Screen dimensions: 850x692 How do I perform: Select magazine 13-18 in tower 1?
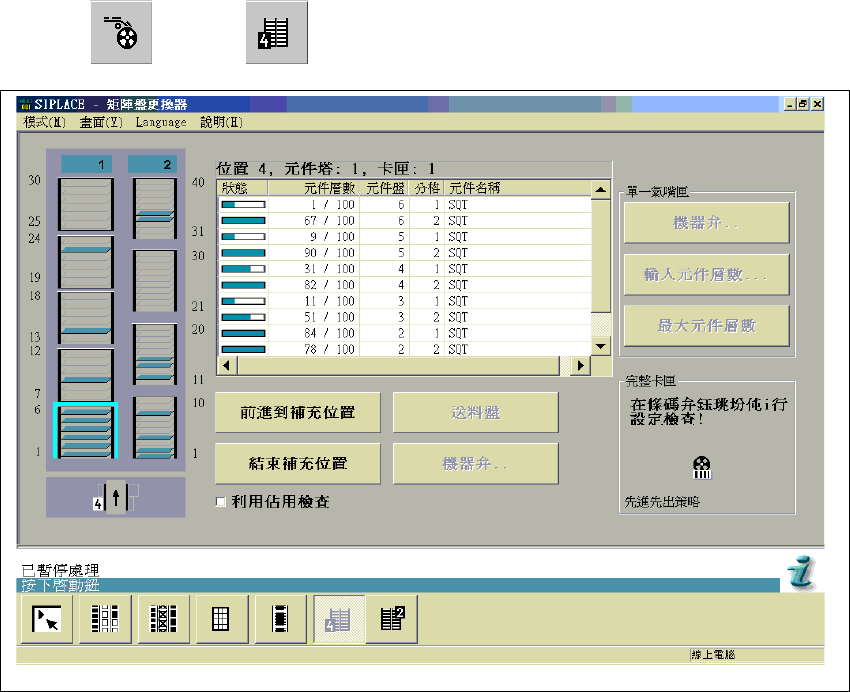pos(86,318)
